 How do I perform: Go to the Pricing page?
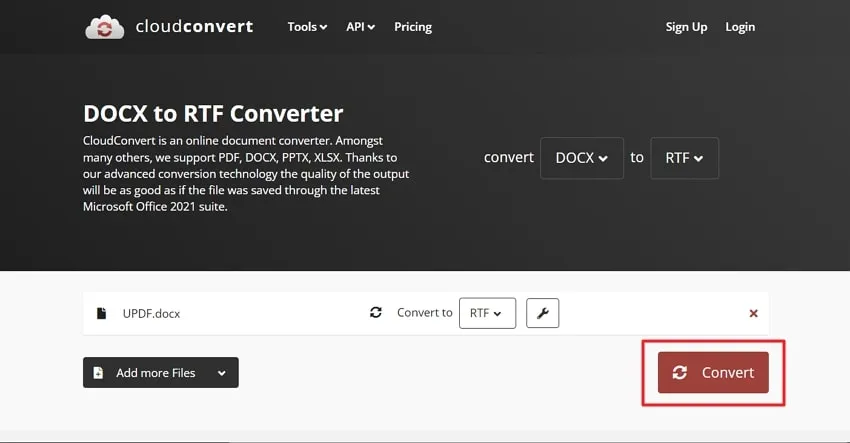[413, 27]
